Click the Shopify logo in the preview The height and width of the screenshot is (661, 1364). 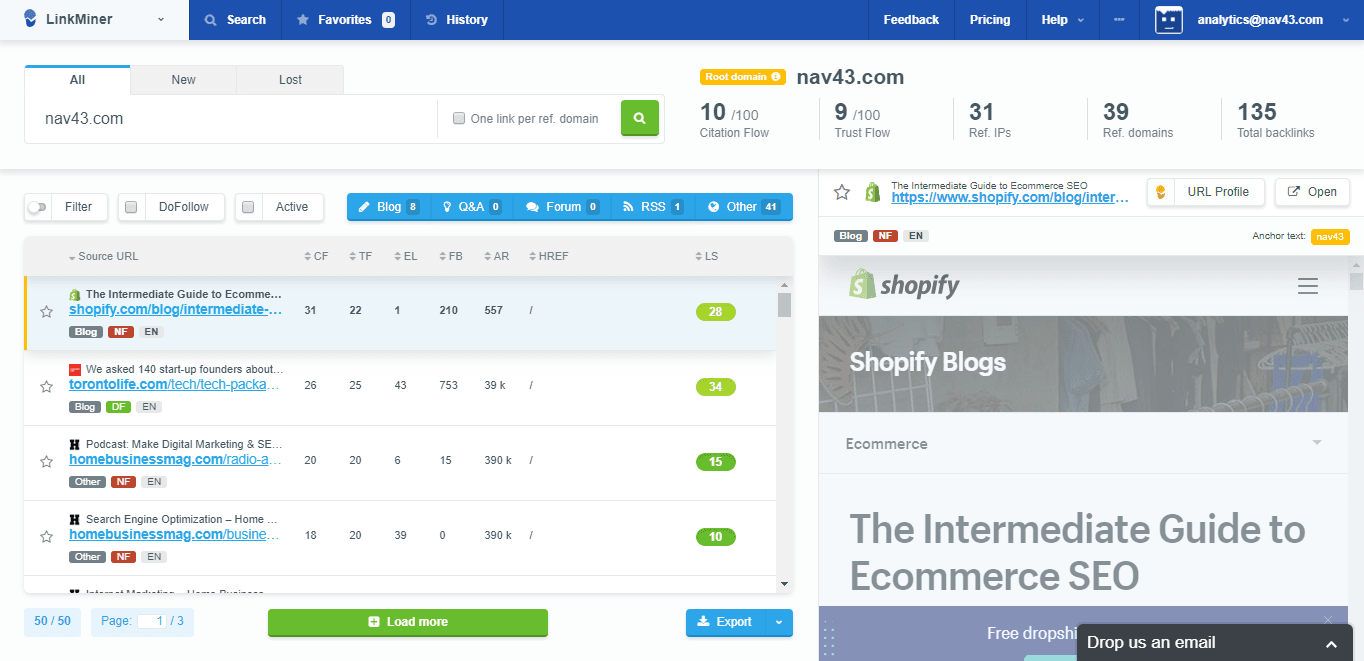click(904, 285)
